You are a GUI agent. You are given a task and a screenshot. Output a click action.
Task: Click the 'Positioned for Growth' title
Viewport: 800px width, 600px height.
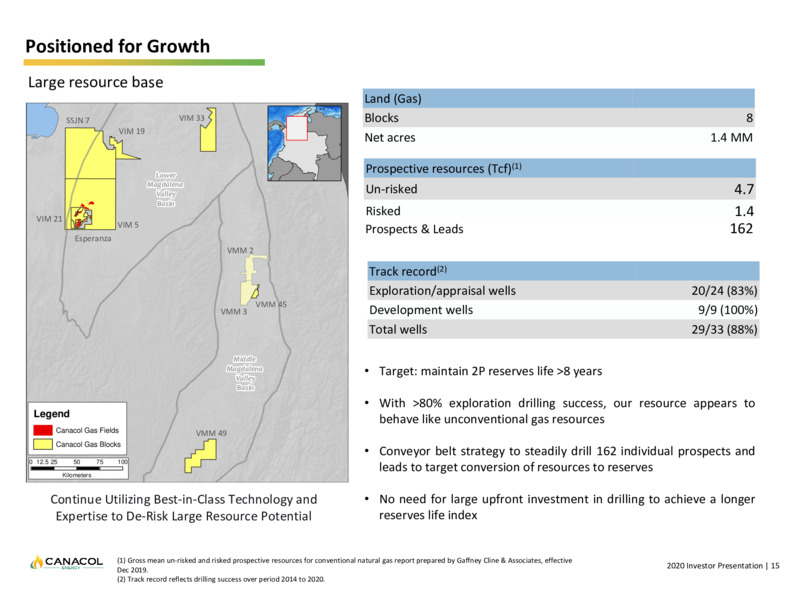(117, 46)
